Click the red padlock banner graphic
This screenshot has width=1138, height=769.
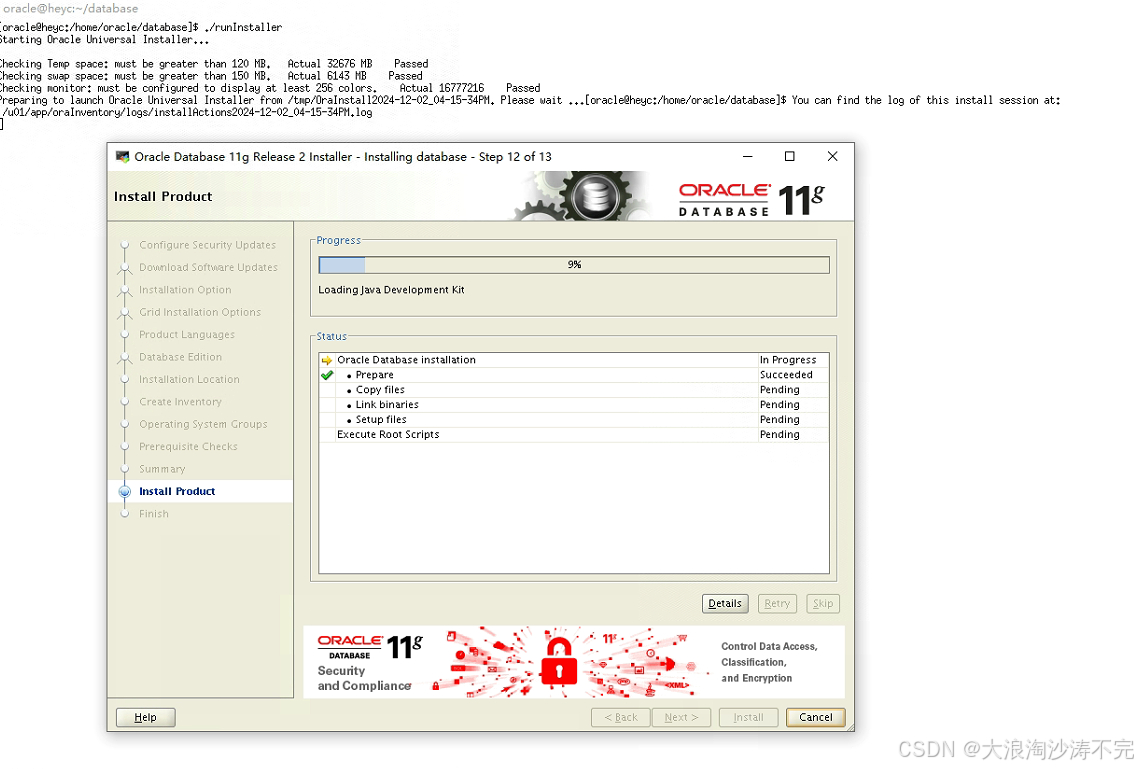pyautogui.click(x=559, y=662)
